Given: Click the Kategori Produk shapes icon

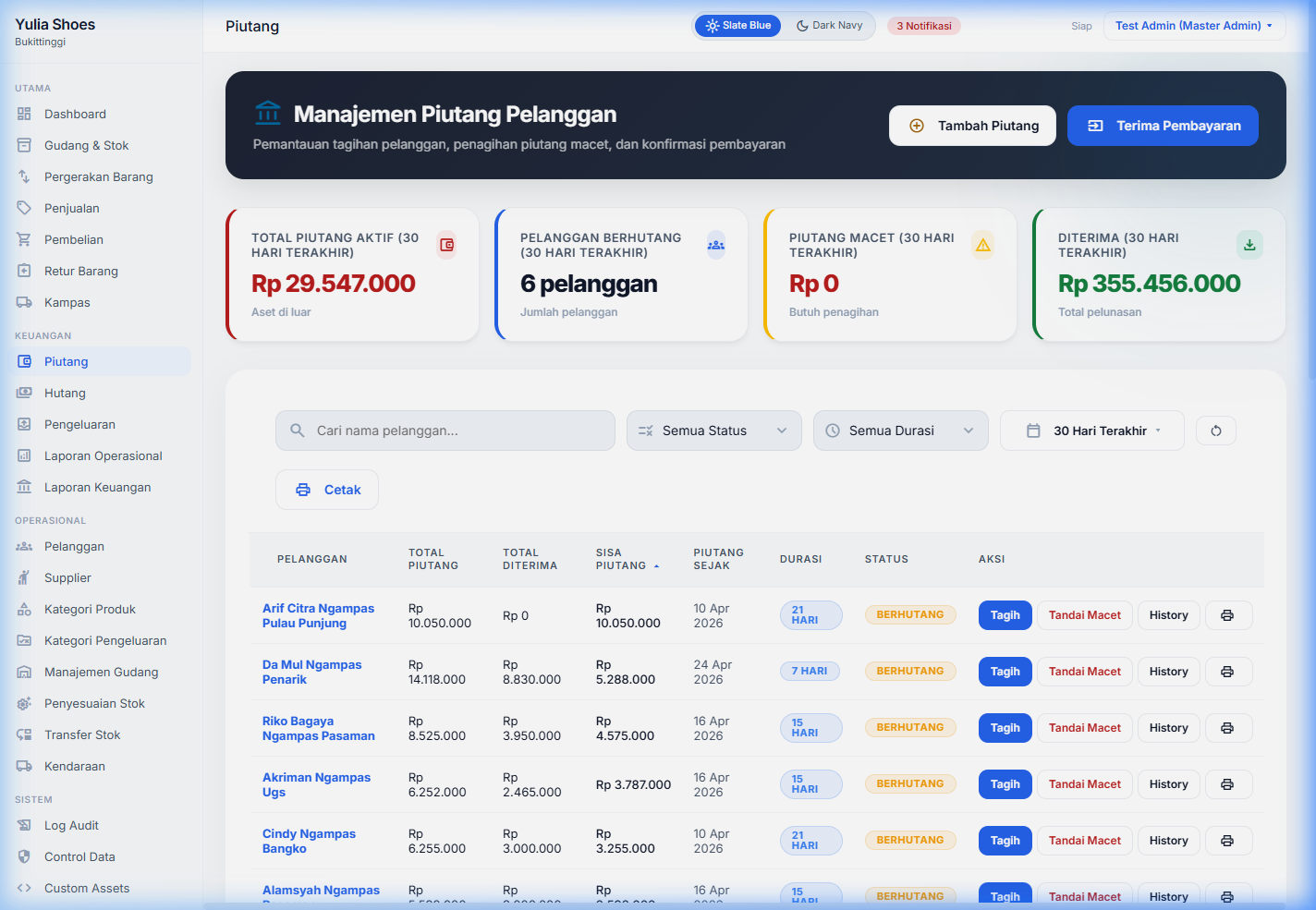Looking at the screenshot, I should [x=24, y=609].
